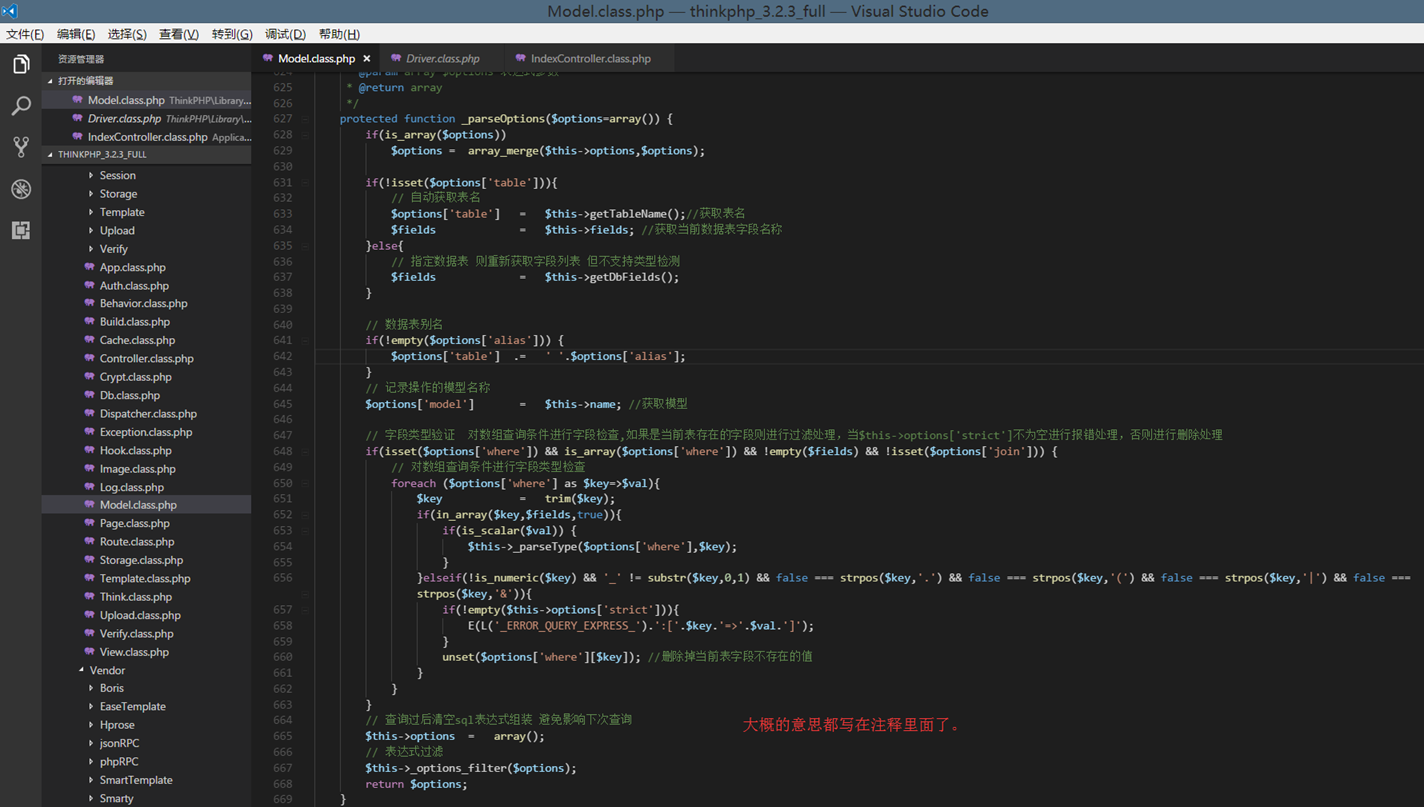Open the 转到(G) menu
Viewport: 1424px width, 807px height.
point(232,34)
